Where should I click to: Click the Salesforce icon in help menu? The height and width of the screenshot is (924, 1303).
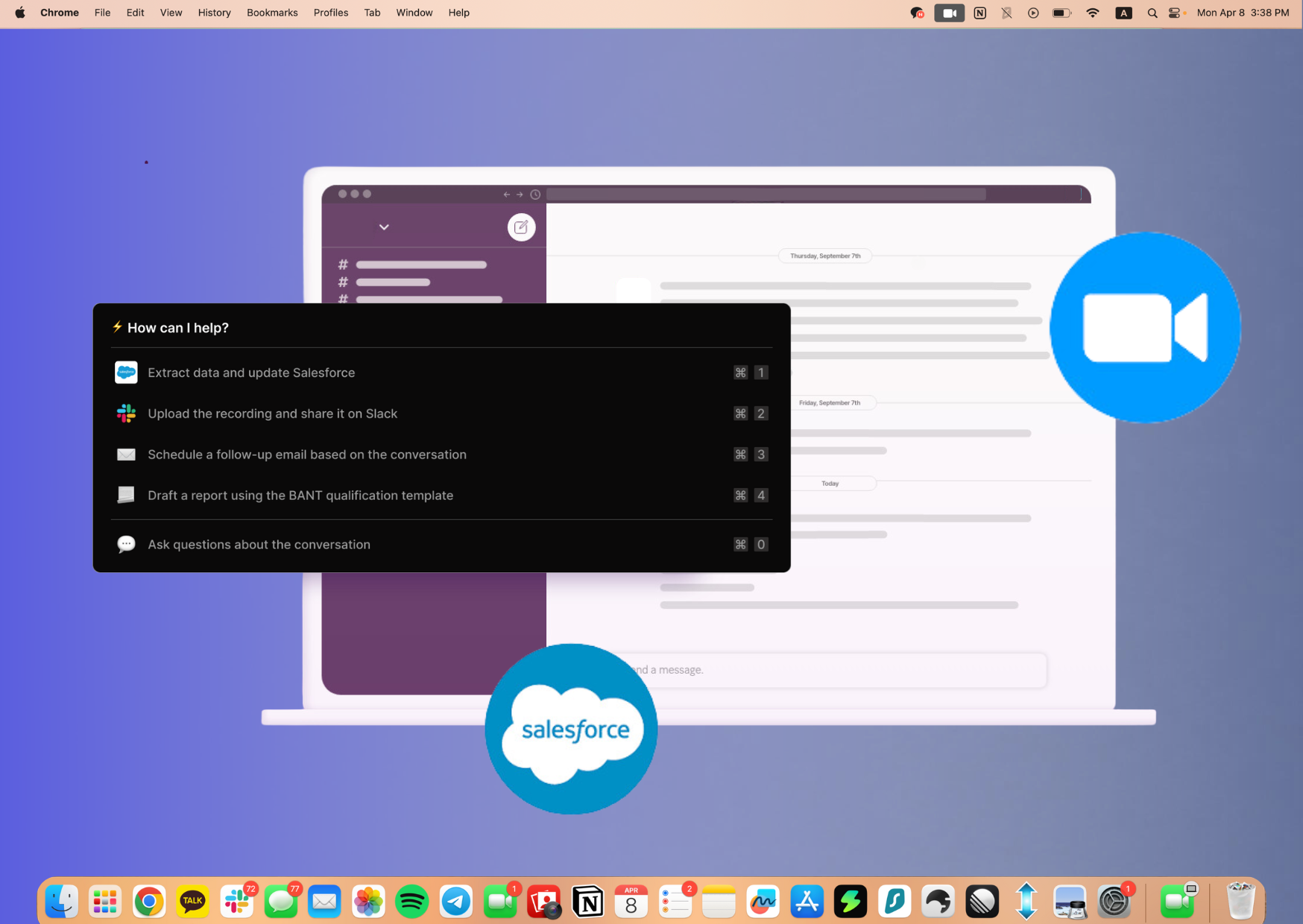point(126,373)
